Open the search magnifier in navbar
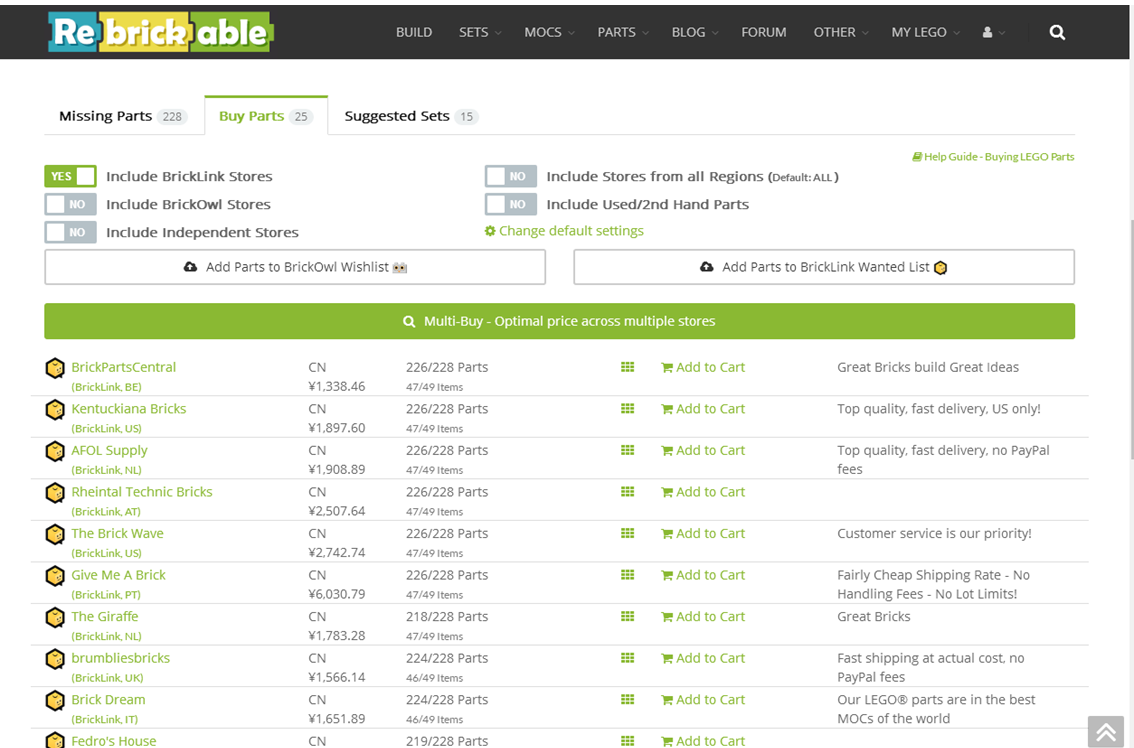This screenshot has width=1134, height=748. tap(1057, 33)
